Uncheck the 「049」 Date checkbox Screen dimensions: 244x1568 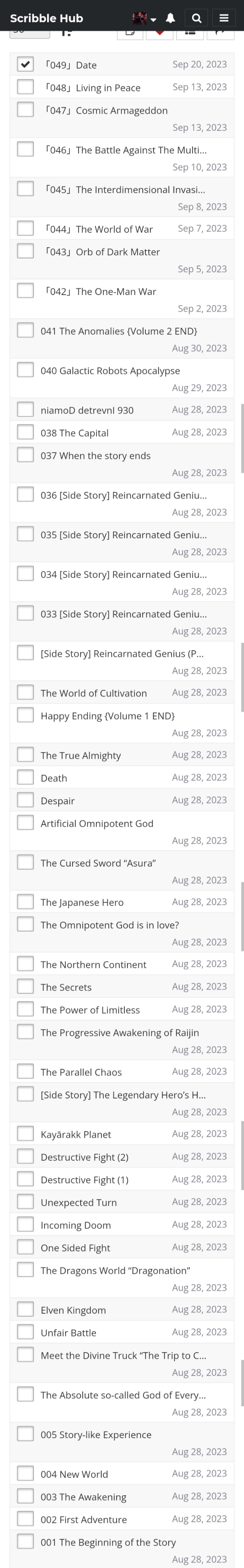tap(25, 64)
